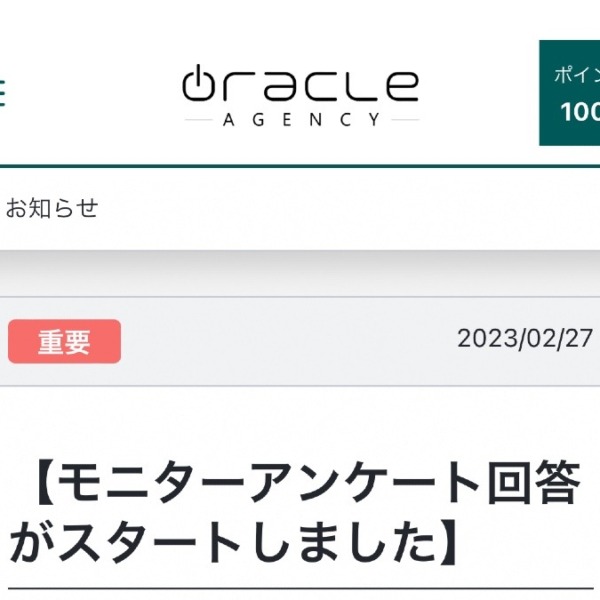Open the green ポイント points box
This screenshot has width=600, height=600.
pyautogui.click(x=569, y=93)
